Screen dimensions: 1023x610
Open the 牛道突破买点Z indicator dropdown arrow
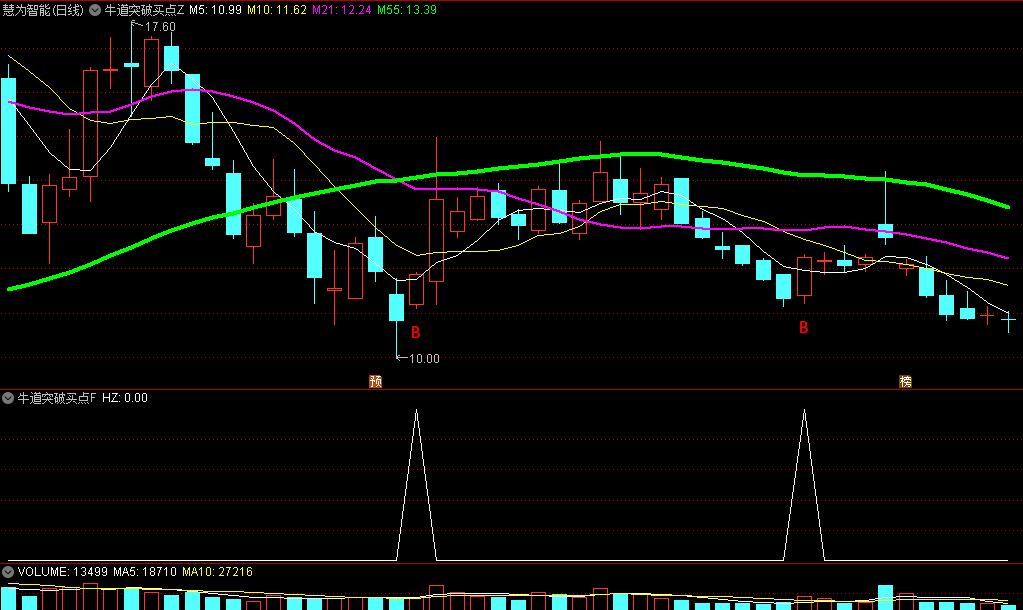[95, 10]
